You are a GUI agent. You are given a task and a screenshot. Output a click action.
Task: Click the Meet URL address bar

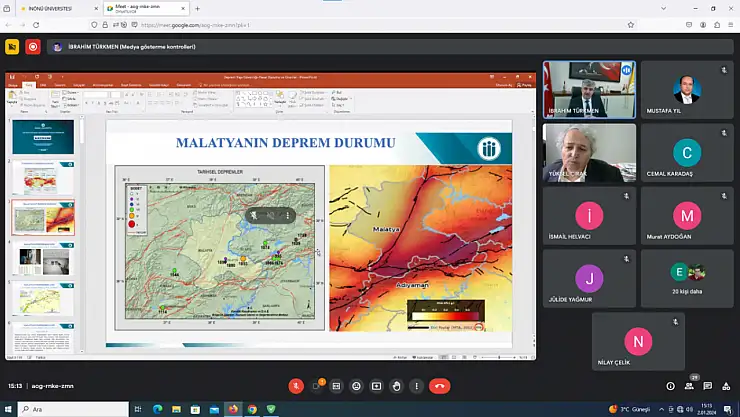[350, 25]
